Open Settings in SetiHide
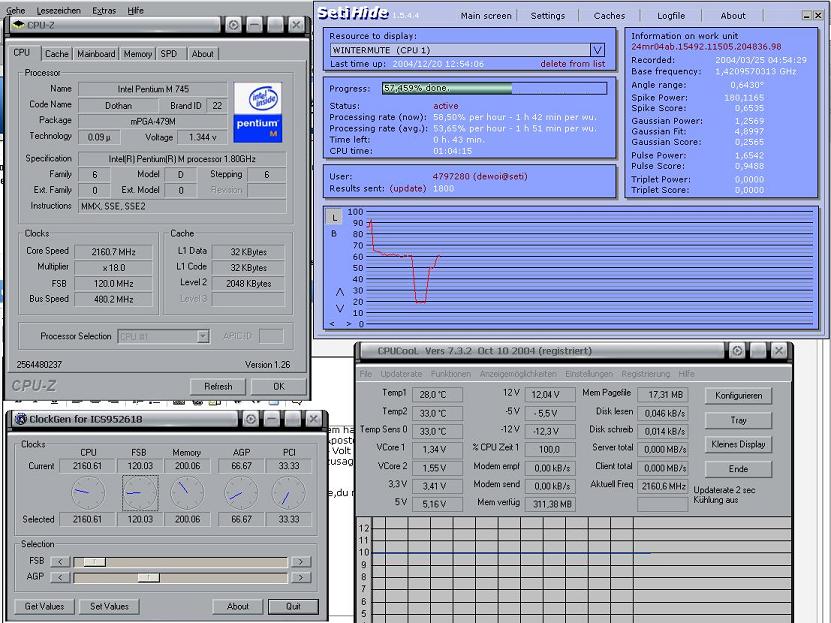The image size is (831, 623). pos(547,15)
